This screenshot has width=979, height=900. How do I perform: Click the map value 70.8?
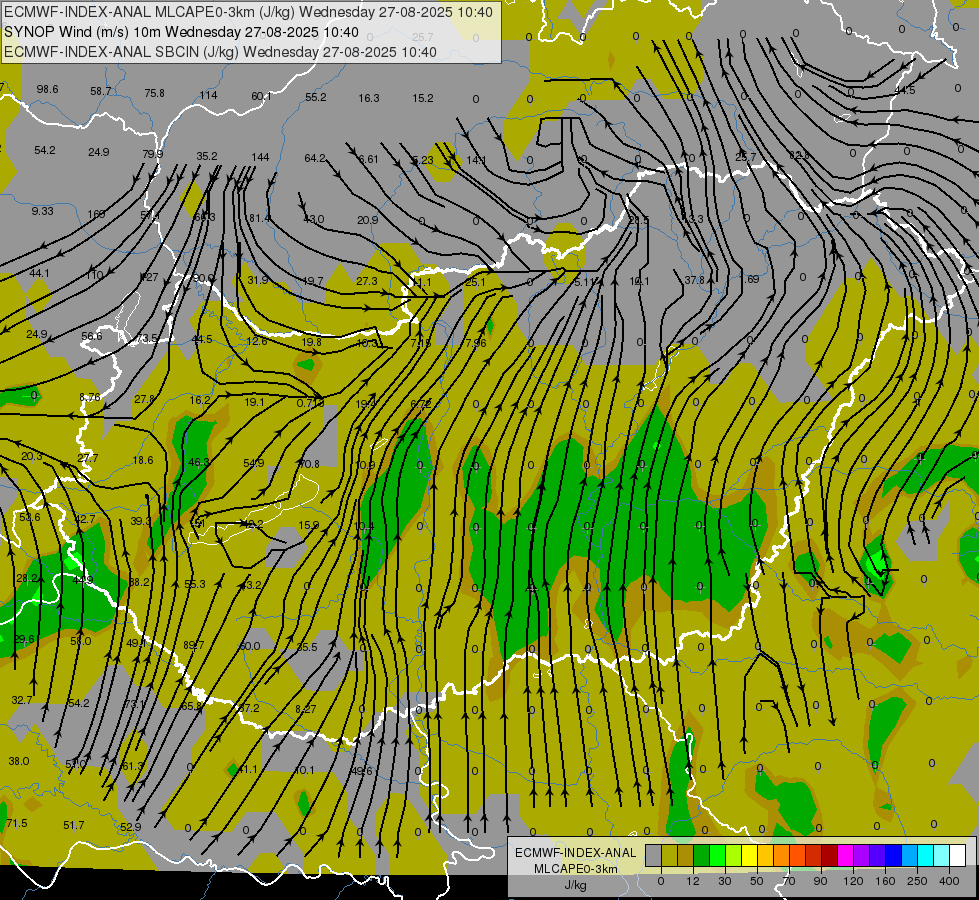309,464
